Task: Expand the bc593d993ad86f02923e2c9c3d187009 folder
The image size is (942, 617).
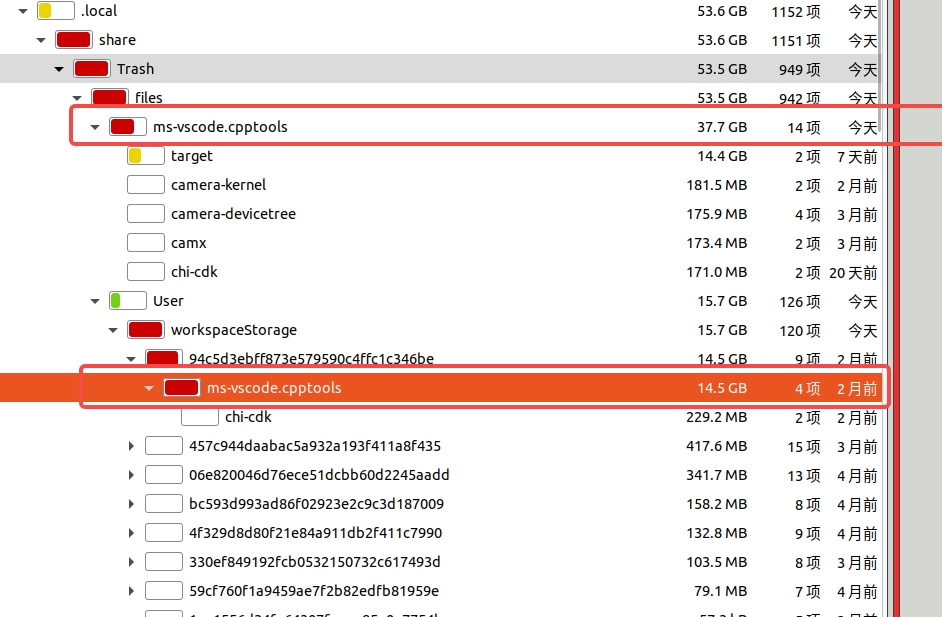Action: coord(131,504)
